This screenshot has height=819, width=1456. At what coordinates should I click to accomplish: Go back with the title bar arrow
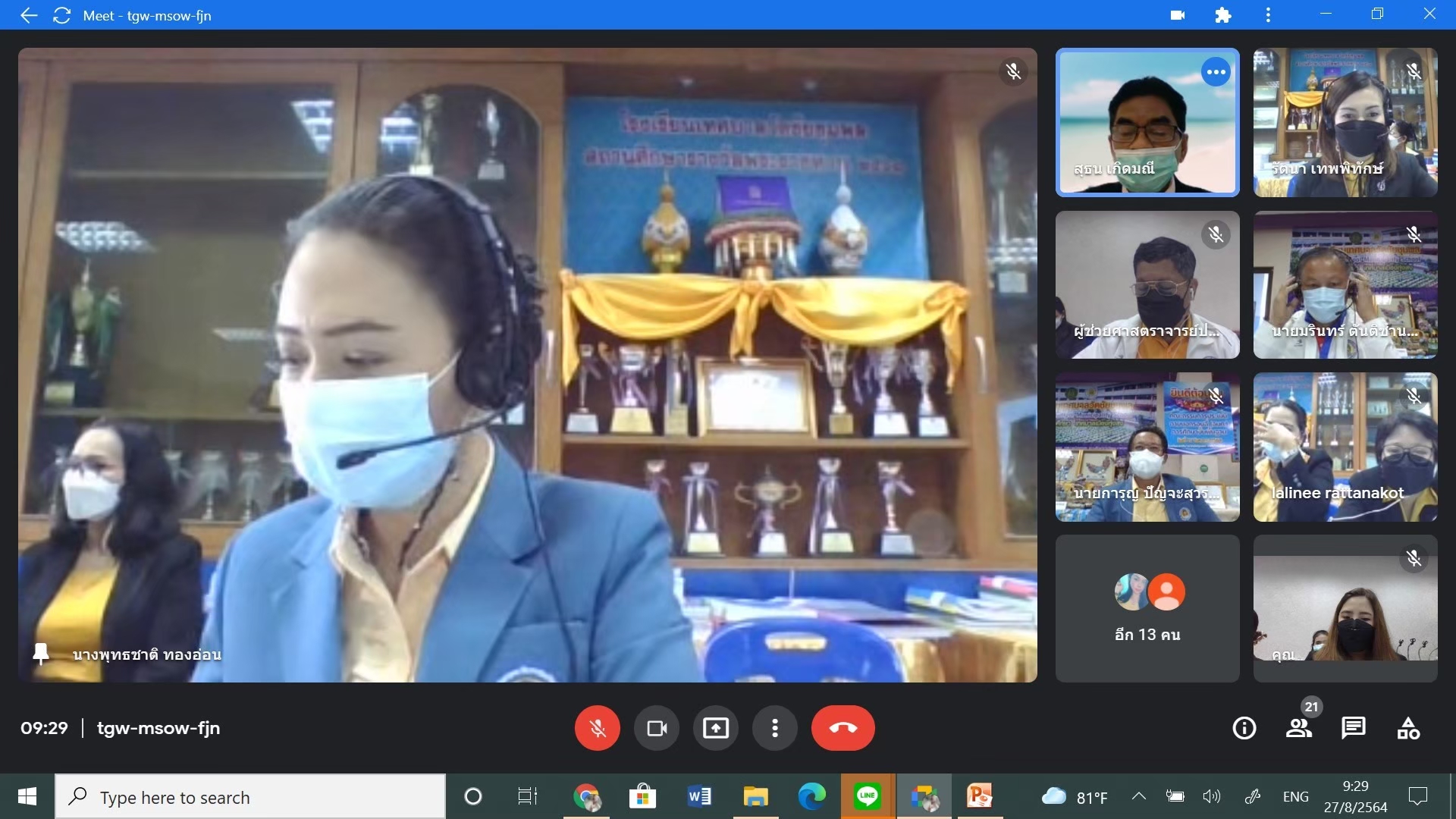click(29, 15)
